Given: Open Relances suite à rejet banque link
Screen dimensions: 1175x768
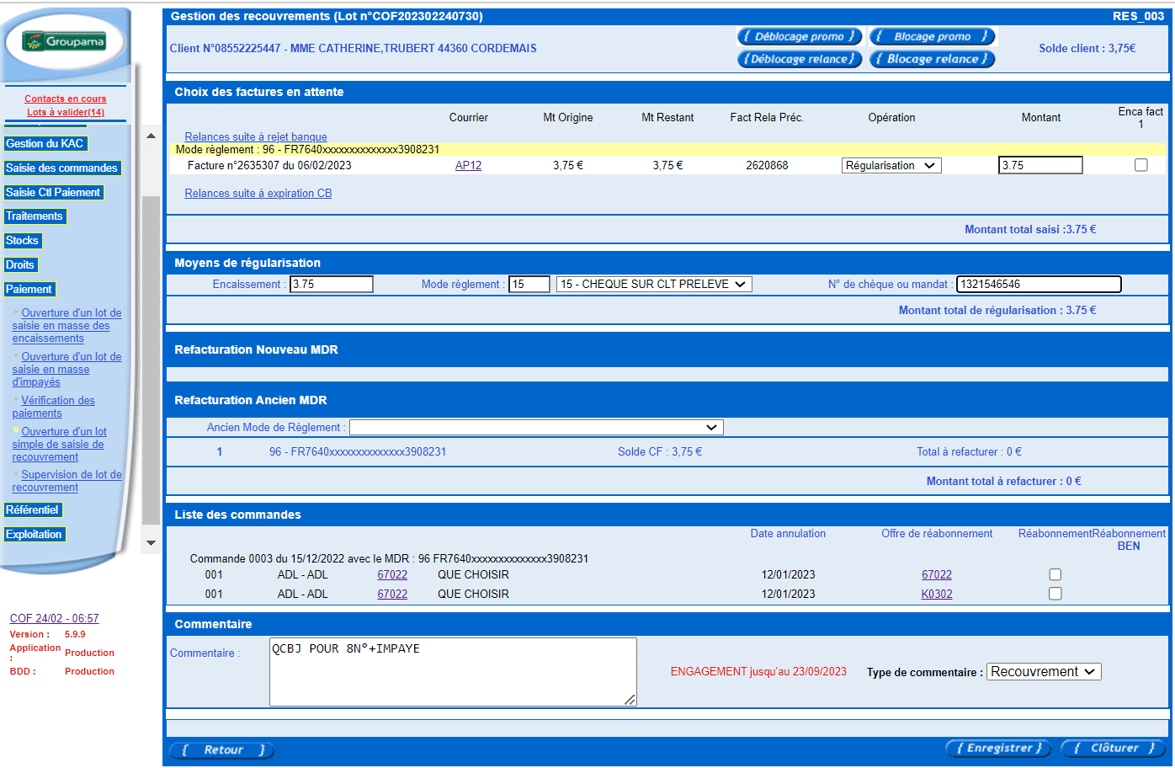Looking at the screenshot, I should point(256,136).
